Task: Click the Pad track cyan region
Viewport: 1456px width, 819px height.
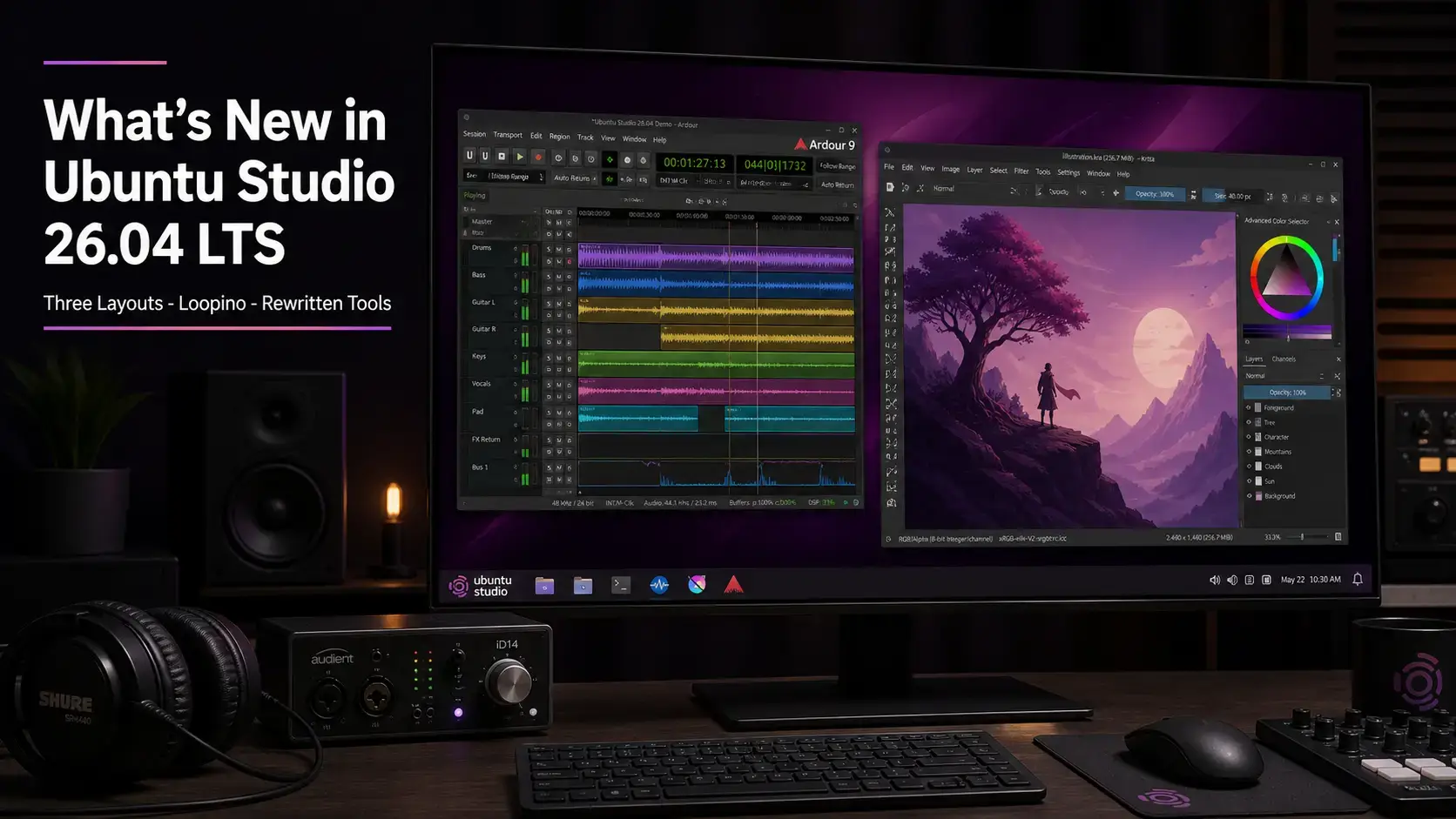Action: tap(637, 418)
